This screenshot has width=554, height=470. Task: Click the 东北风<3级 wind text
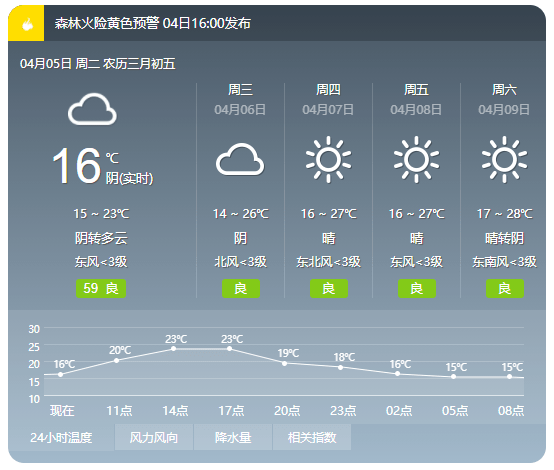tap(329, 262)
